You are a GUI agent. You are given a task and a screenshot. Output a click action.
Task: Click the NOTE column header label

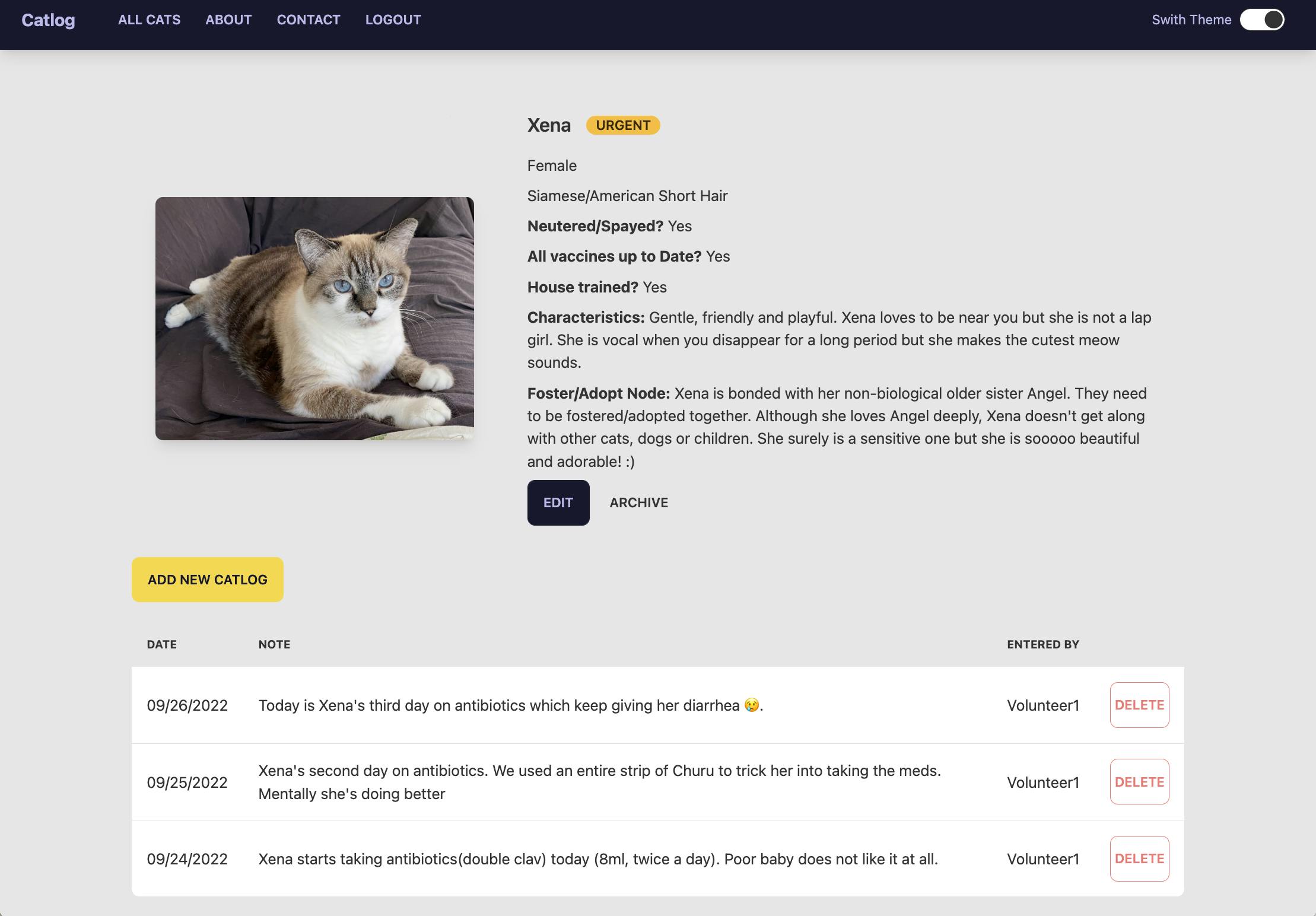click(274, 644)
